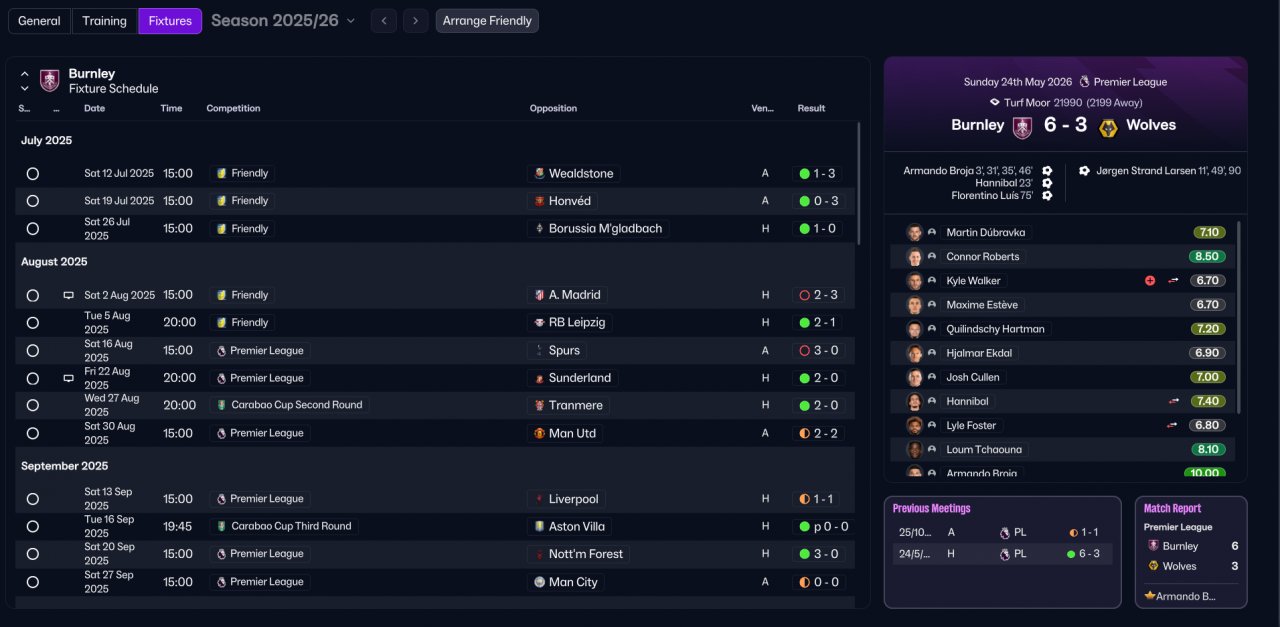Screen dimensions: 1280x627
Task: Open the 3 - 0 Spurs result
Action: tap(817, 350)
